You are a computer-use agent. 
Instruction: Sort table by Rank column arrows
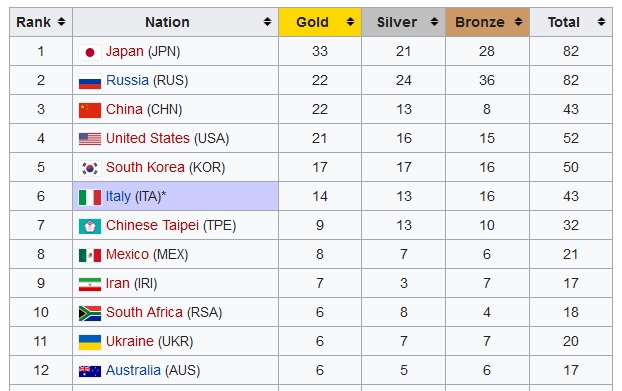coord(61,22)
